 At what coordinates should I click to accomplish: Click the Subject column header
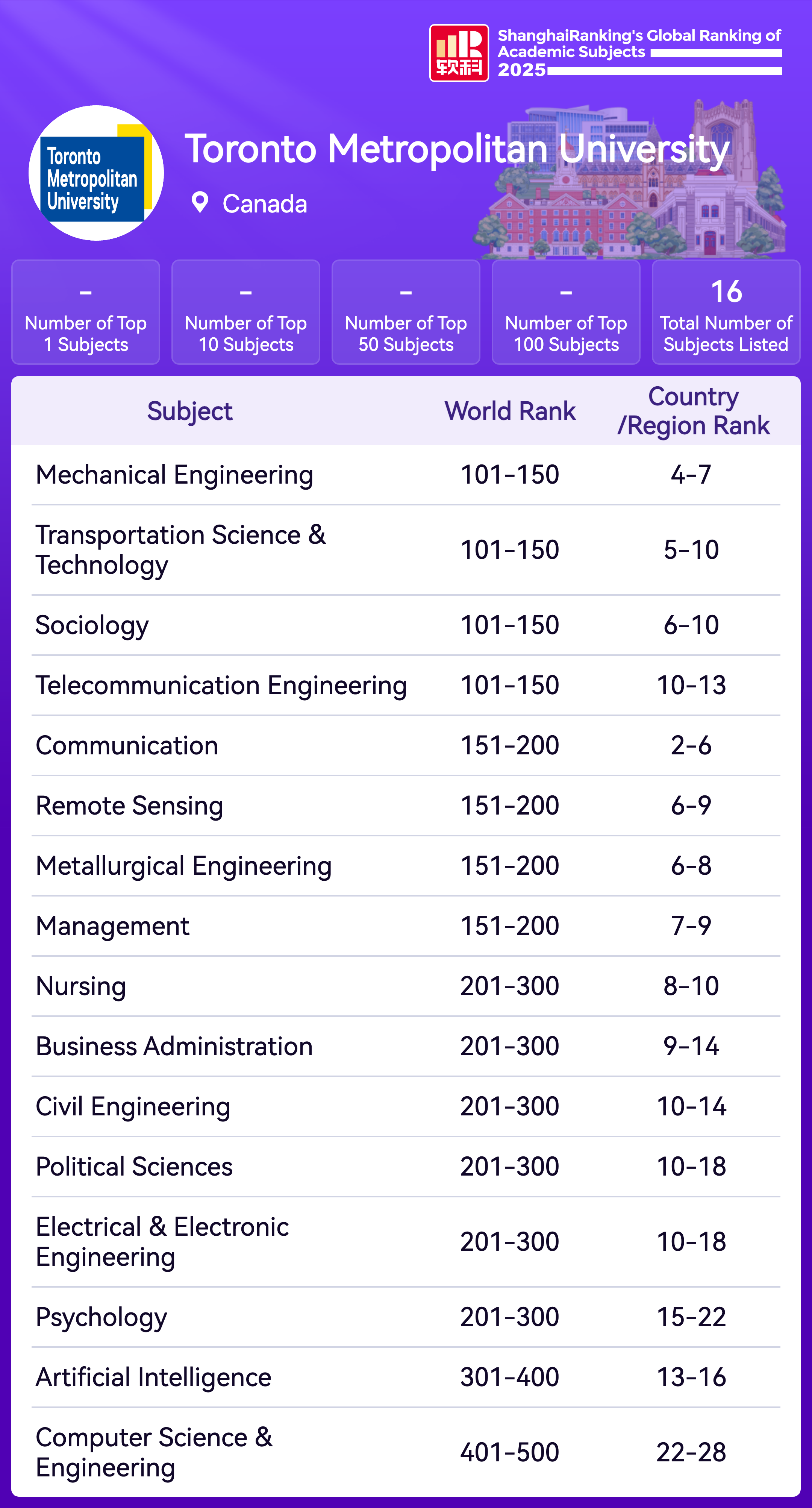pyautogui.click(x=189, y=411)
